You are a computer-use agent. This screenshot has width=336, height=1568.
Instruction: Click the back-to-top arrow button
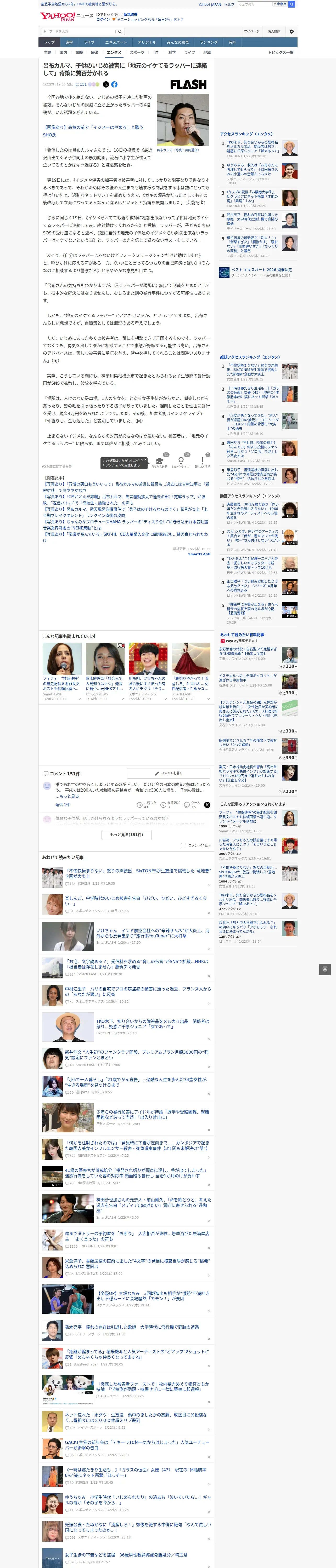pyautogui.click(x=325, y=969)
